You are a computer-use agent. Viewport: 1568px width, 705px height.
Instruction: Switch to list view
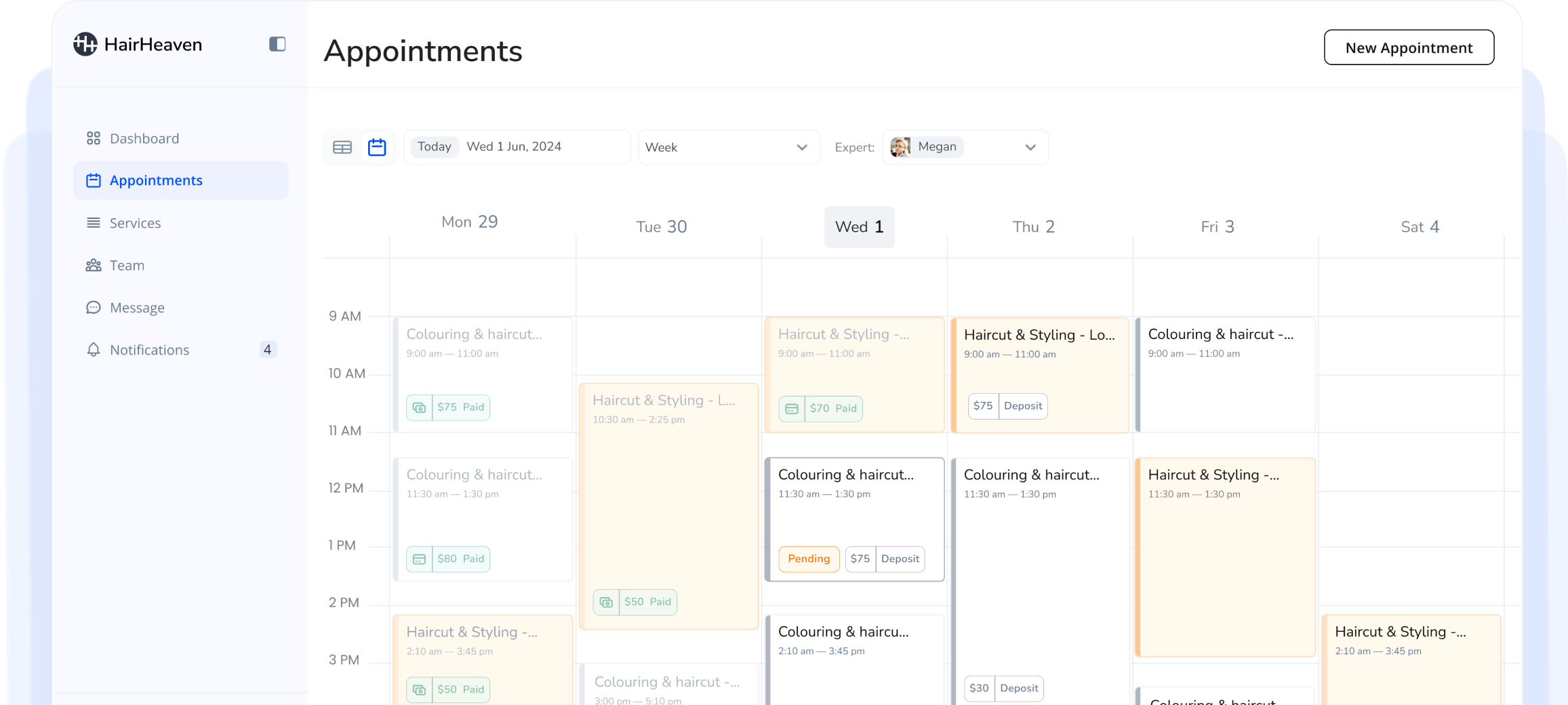point(342,146)
